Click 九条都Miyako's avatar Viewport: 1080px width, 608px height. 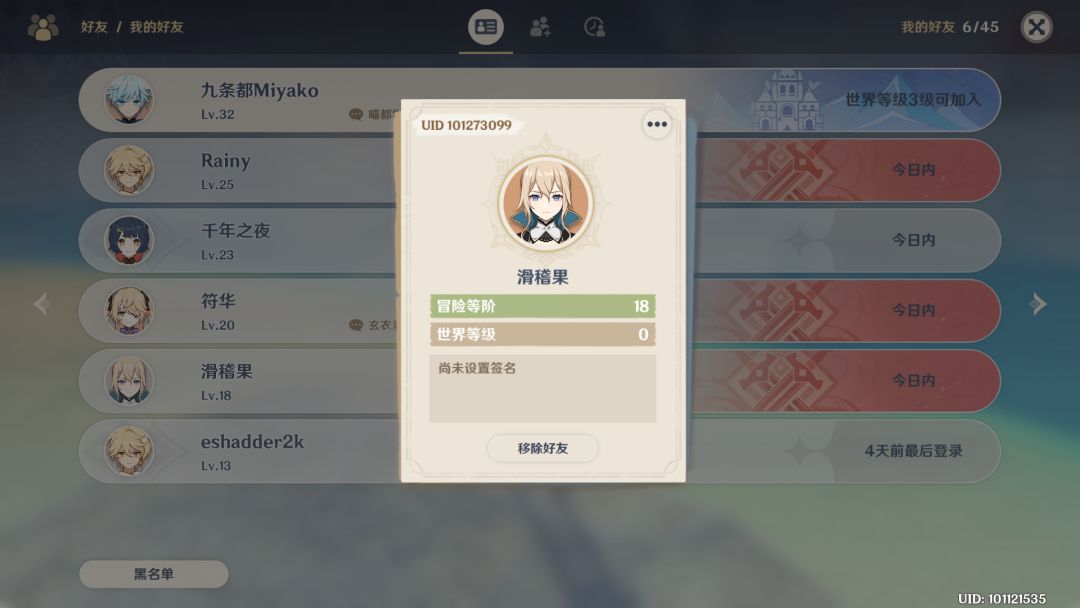[129, 99]
